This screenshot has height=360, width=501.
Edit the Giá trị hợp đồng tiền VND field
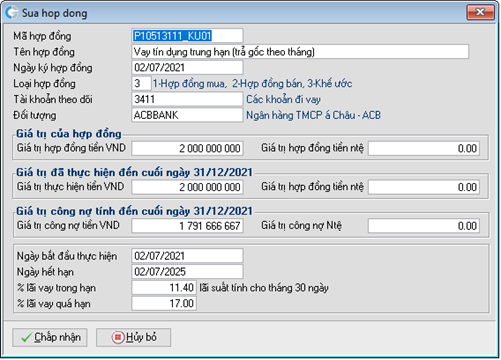[187, 148]
